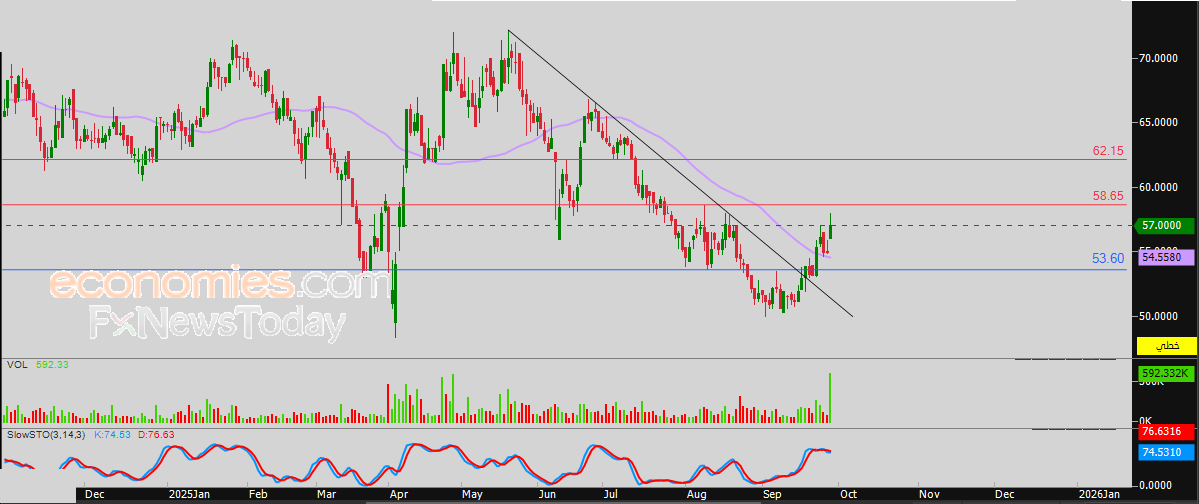Click the D:76.63 stochastic reading
The width and height of the screenshot is (1199, 504).
(x=158, y=434)
